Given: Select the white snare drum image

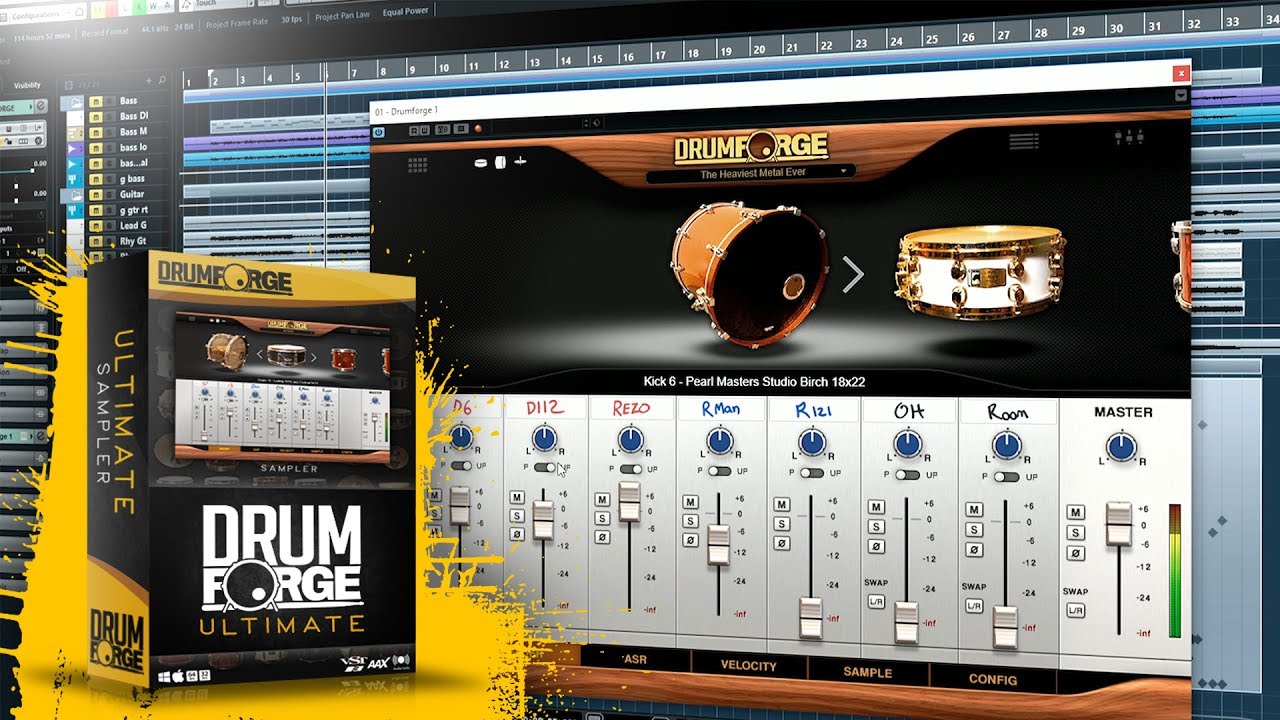Looking at the screenshot, I should tap(980, 272).
